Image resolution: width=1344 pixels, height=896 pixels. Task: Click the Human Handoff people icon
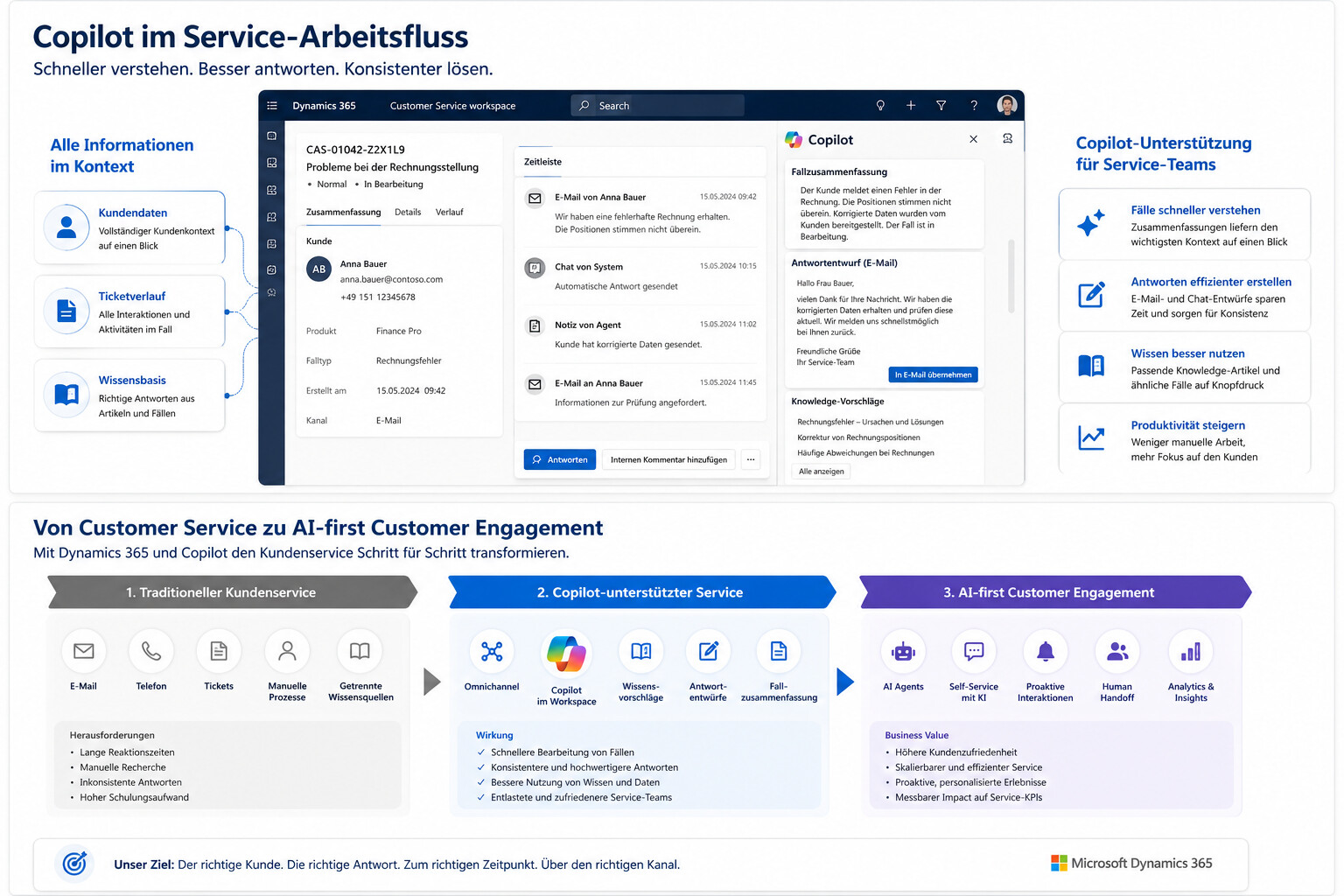1117,651
